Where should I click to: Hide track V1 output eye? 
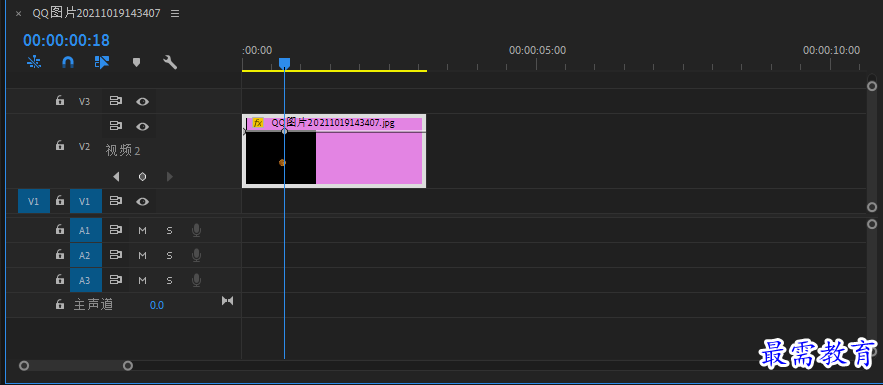coord(142,202)
